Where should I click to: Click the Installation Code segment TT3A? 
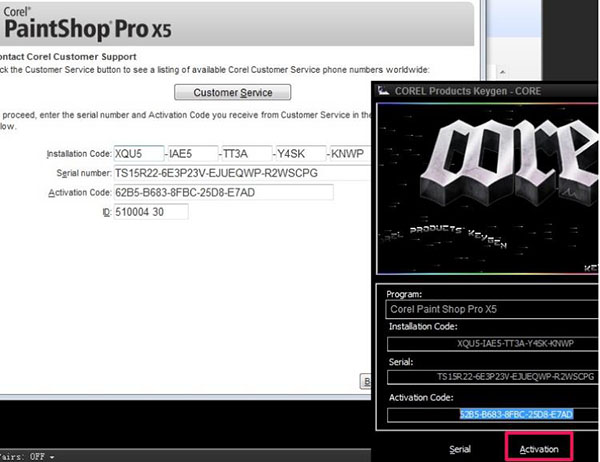point(247,153)
